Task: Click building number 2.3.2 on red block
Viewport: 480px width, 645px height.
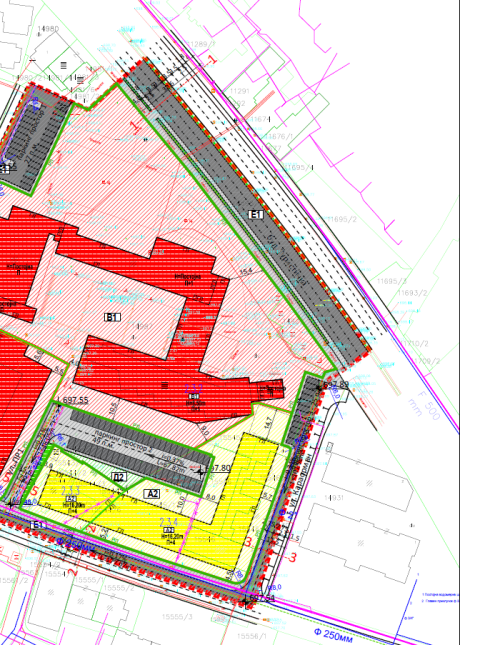Action: [194, 388]
